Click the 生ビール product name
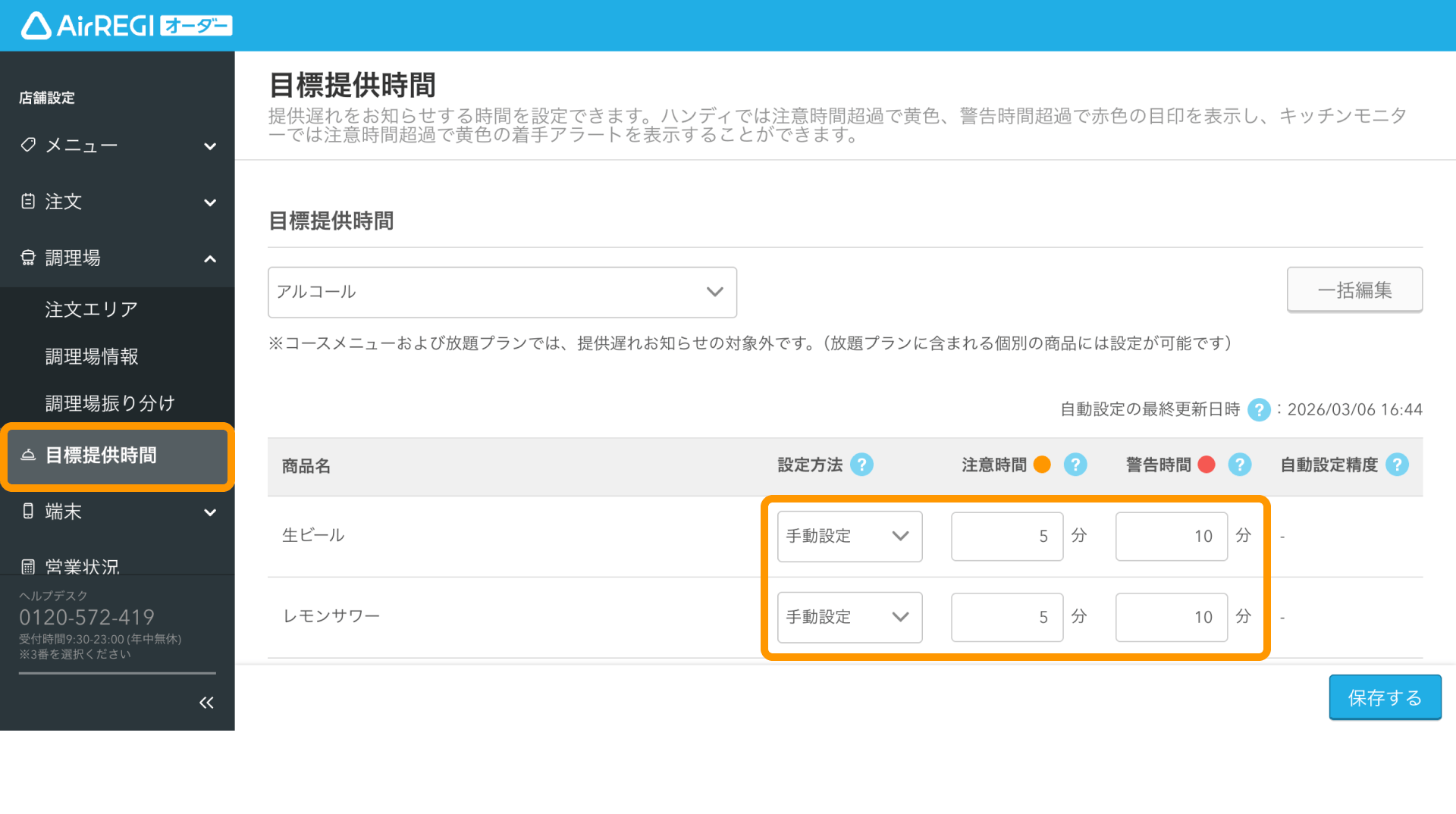Screen dimensions: 1456x814 click(313, 535)
